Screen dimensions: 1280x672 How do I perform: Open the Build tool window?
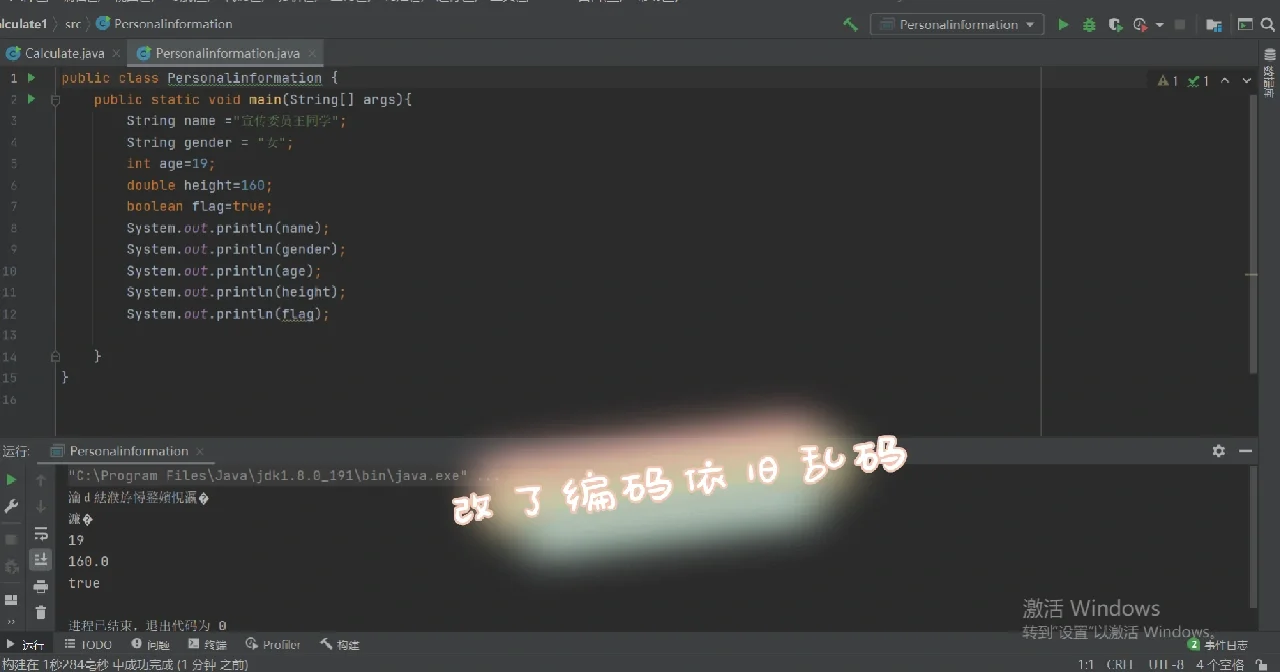(x=340, y=644)
